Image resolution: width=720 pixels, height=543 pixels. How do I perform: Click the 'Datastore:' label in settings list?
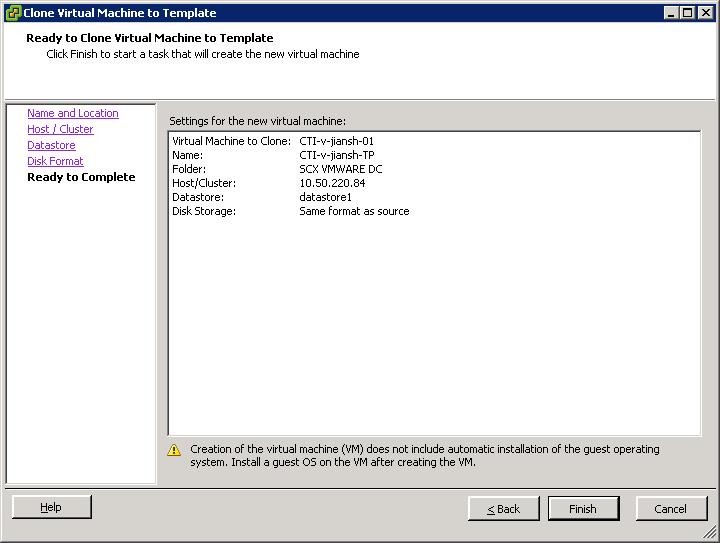click(198, 197)
